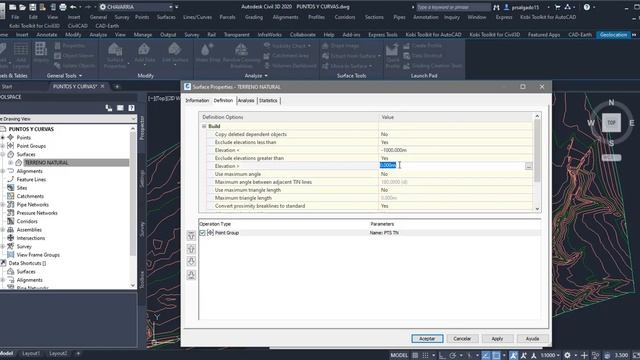This screenshot has height=360, width=640.
Task: Expand the Point Groups tree node
Action: coord(3,146)
